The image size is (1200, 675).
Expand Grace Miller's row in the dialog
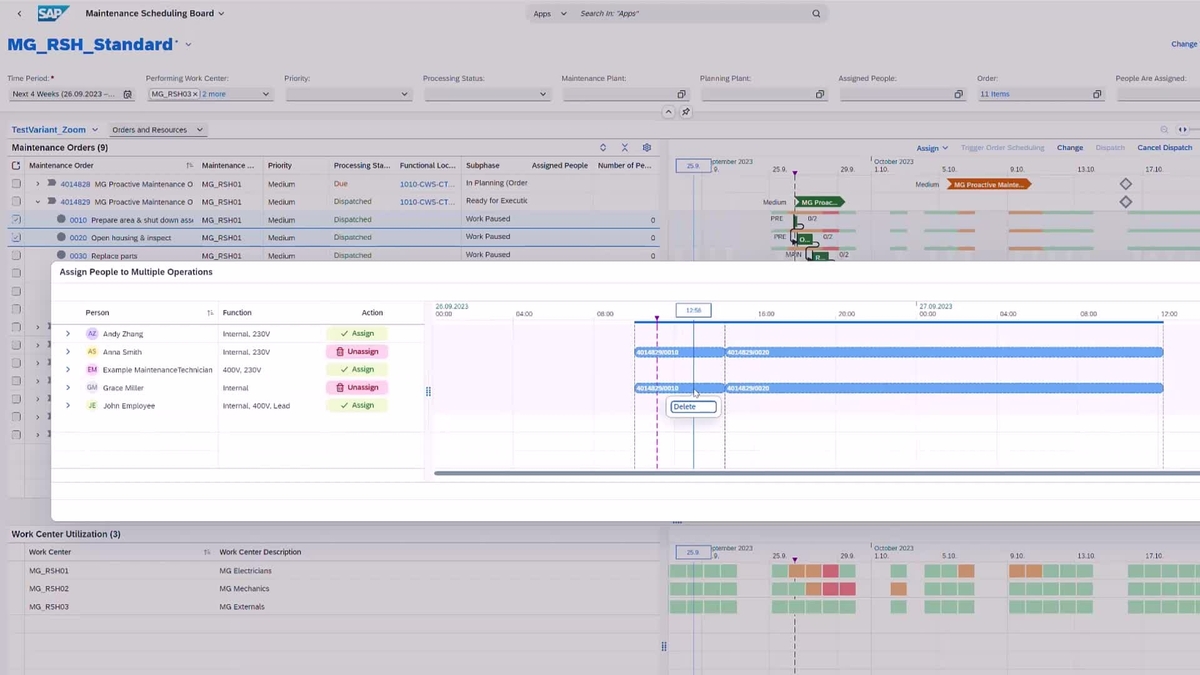pyautogui.click(x=67, y=387)
